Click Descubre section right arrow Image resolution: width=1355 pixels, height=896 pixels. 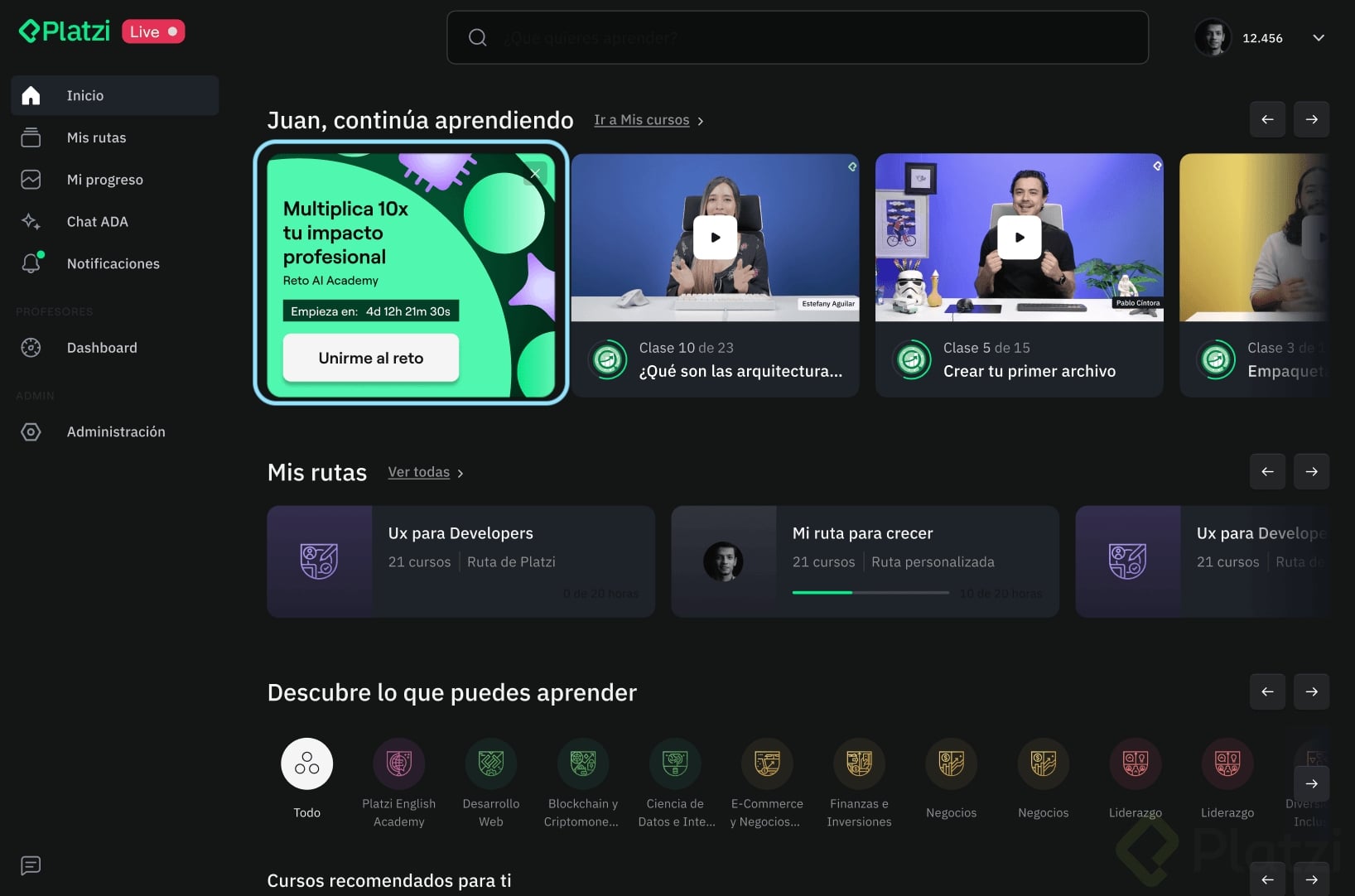1311,691
